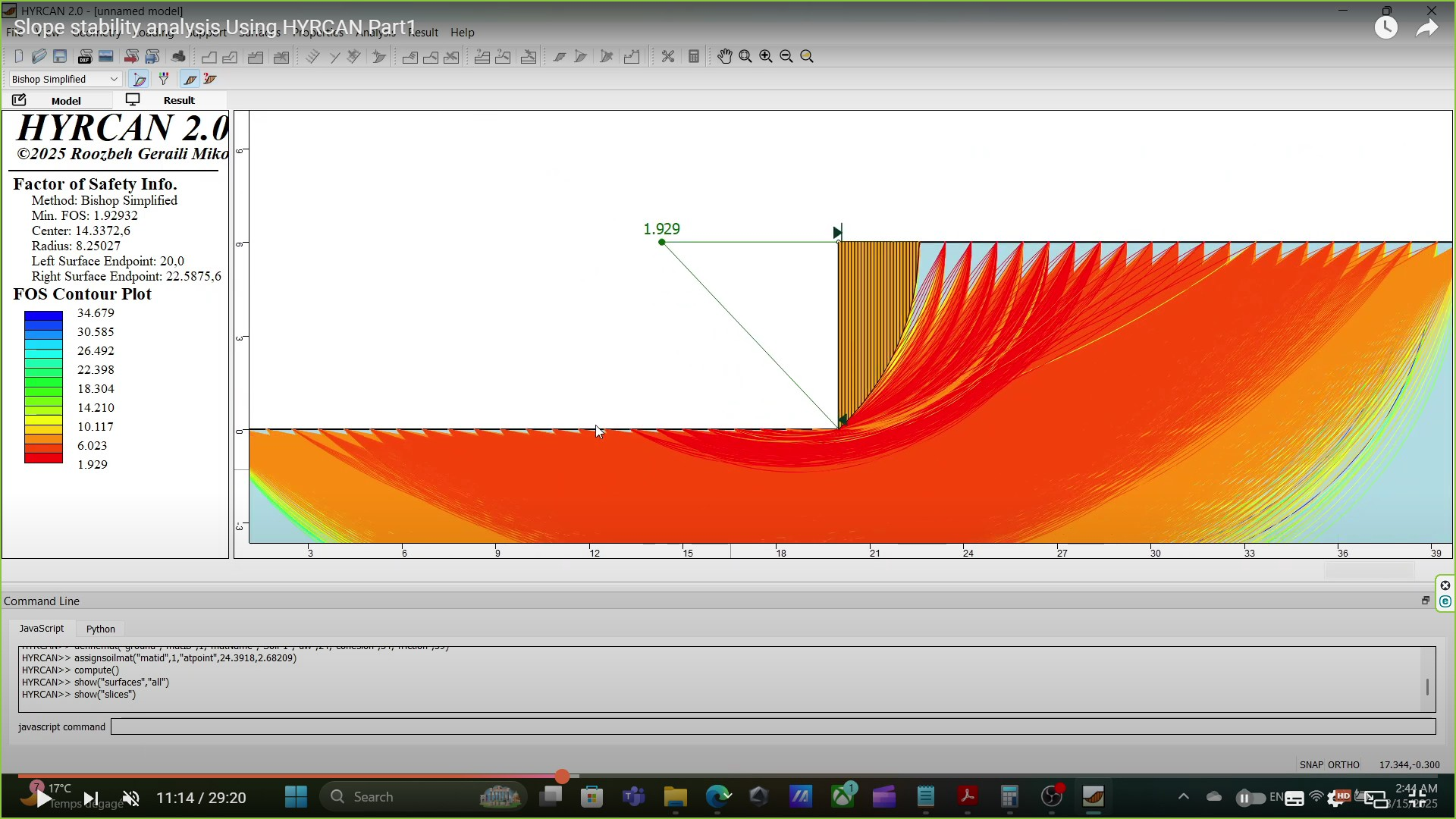Click the 'Radius: 8.25027' info text
The height and width of the screenshot is (819, 1456).
point(76,246)
